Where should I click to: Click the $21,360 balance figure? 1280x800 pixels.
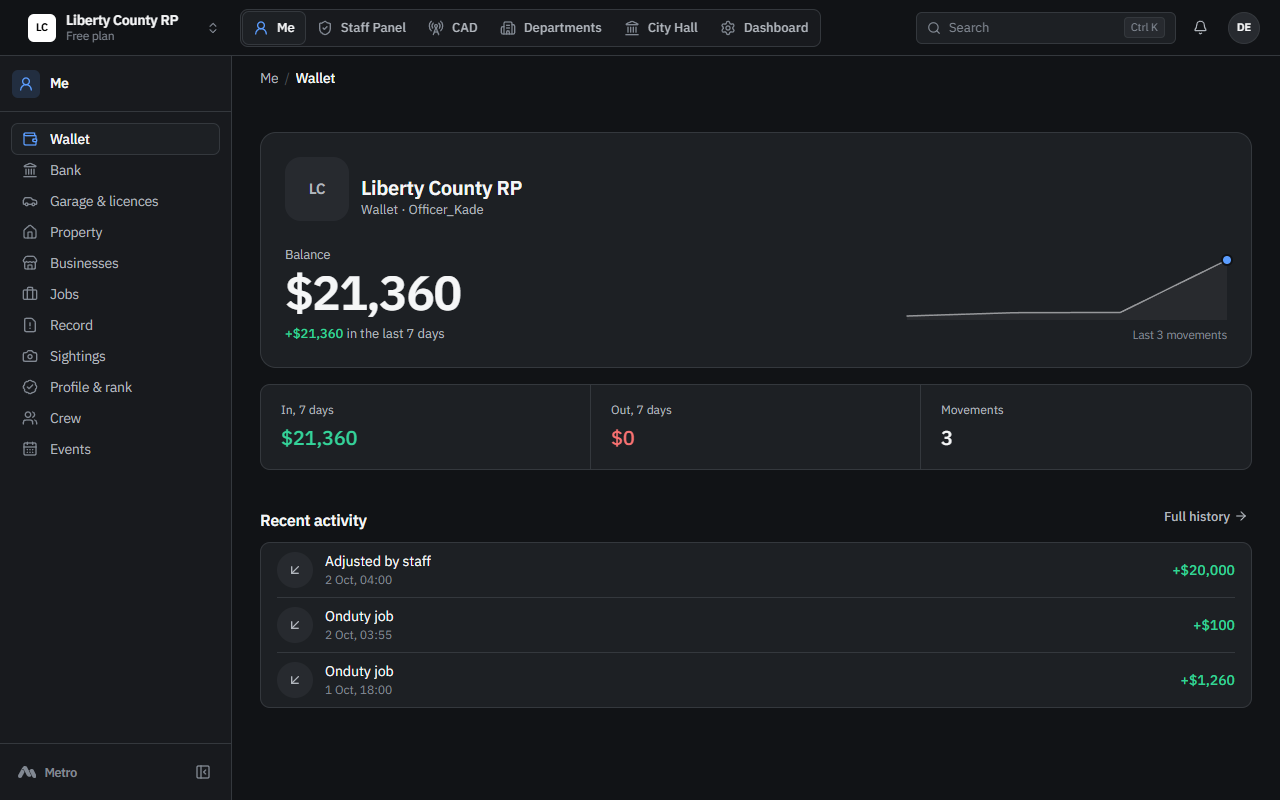(373, 294)
